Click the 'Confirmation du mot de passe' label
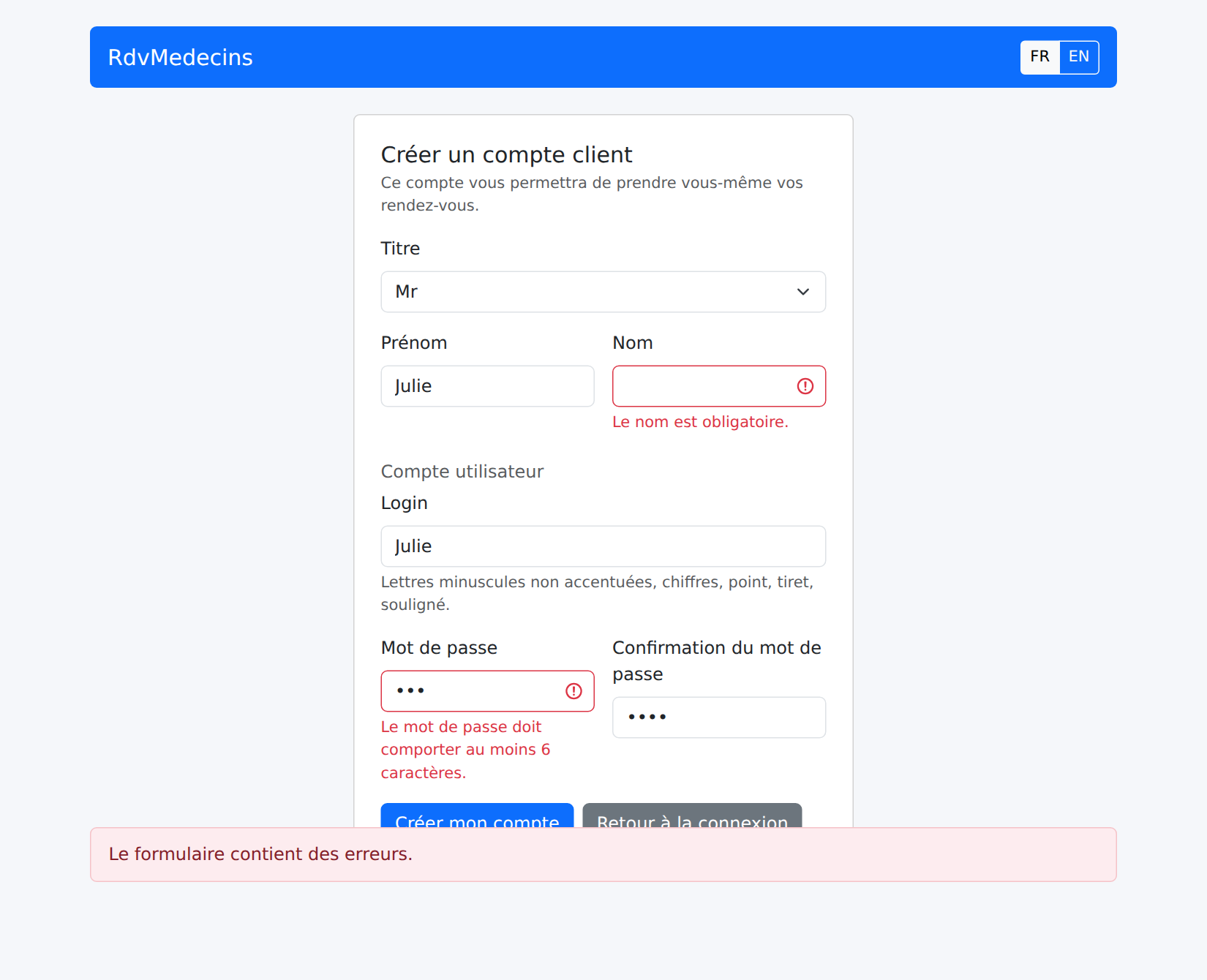 pyautogui.click(x=717, y=660)
